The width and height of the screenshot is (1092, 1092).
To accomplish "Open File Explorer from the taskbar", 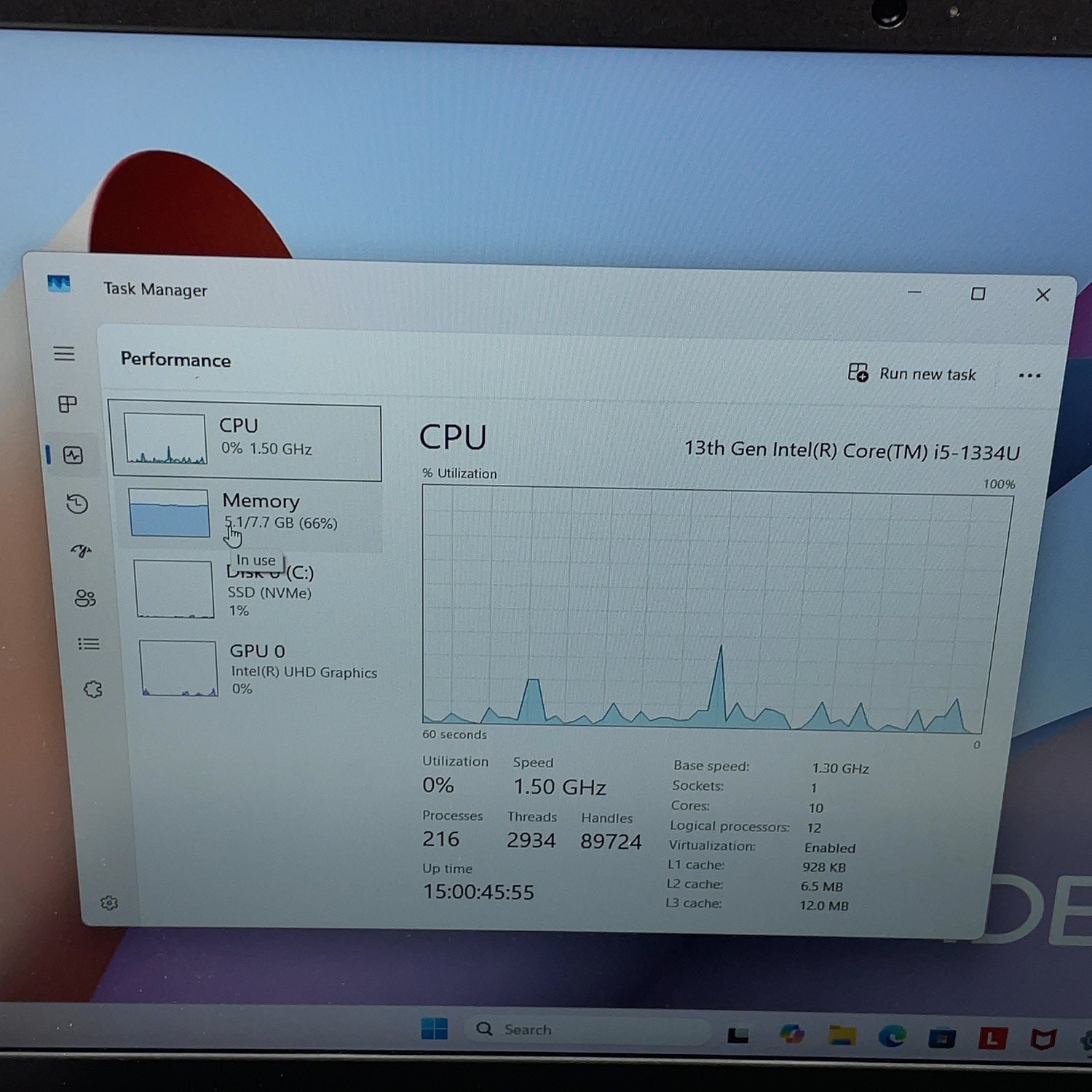I will [x=842, y=1036].
